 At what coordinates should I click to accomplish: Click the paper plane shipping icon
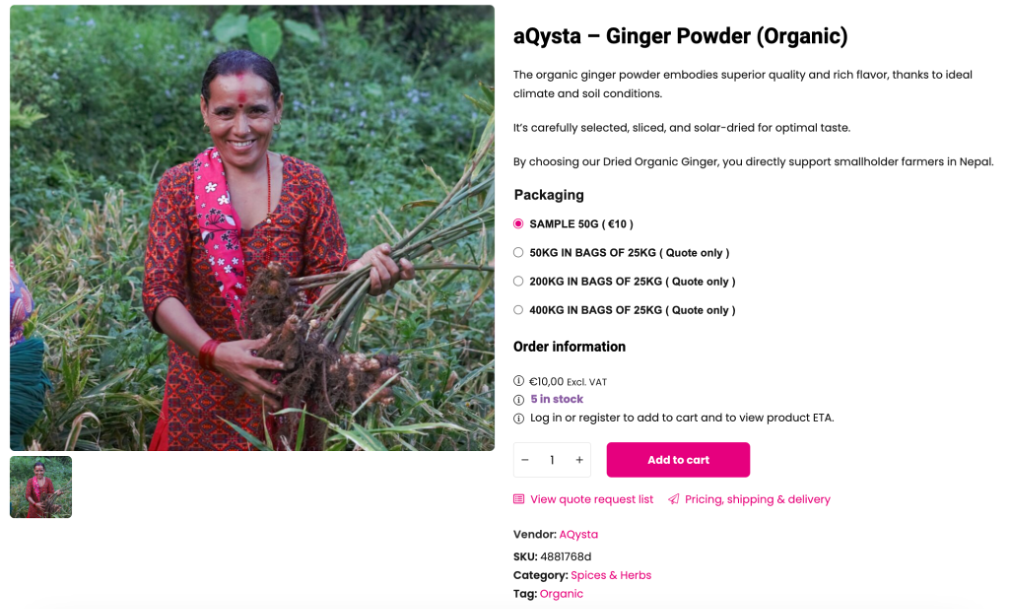click(x=674, y=499)
